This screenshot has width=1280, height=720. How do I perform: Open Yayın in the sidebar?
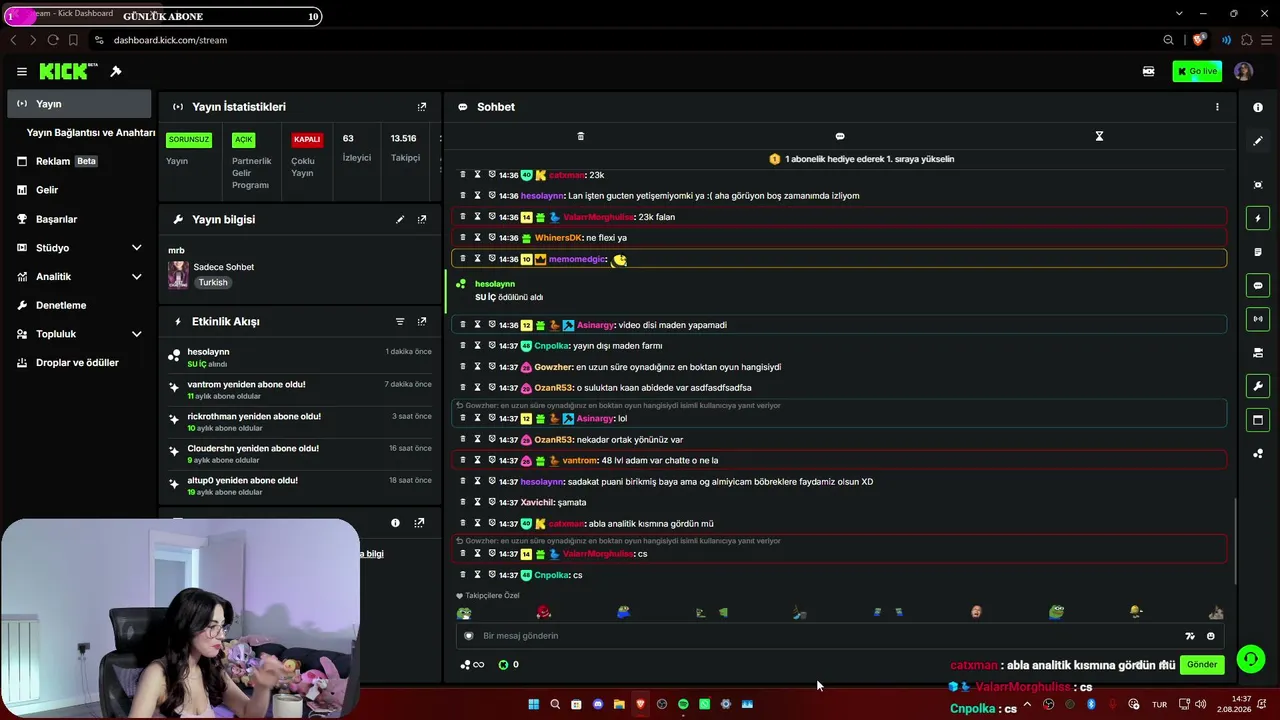point(79,104)
